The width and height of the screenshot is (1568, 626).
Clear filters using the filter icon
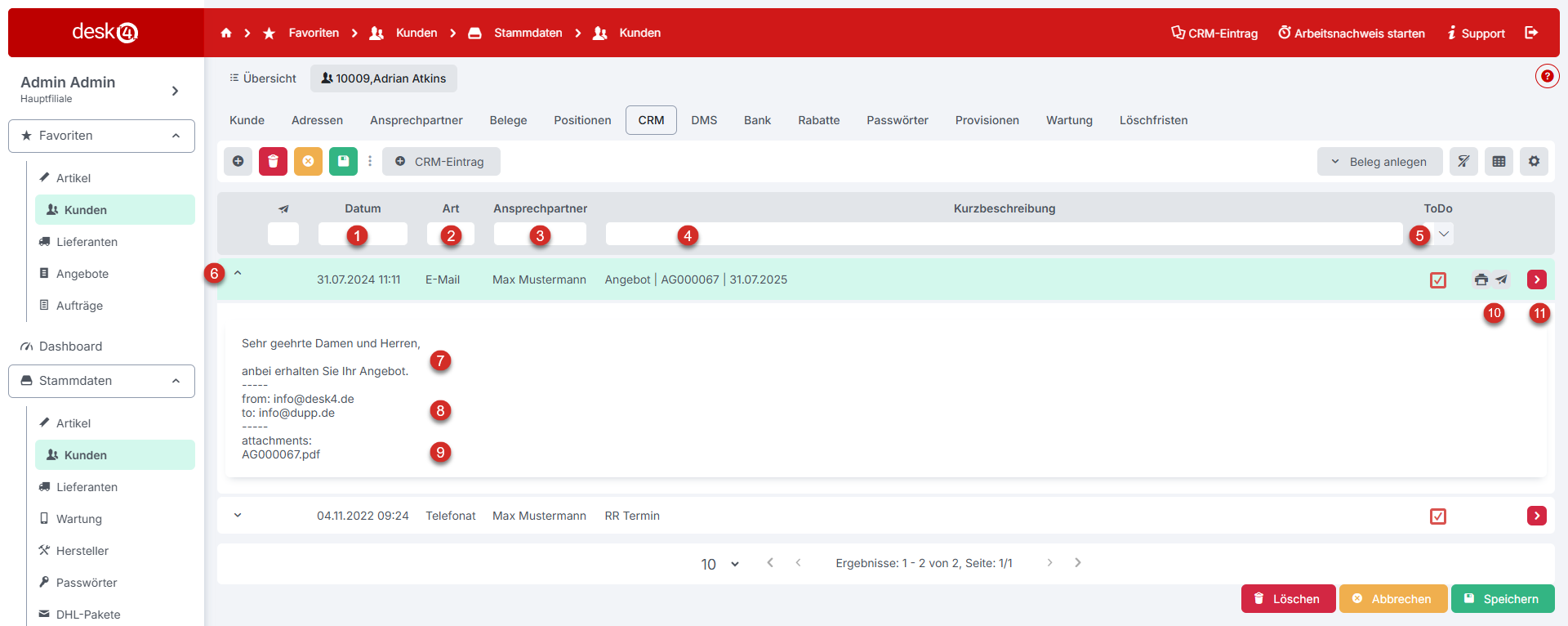point(1463,162)
